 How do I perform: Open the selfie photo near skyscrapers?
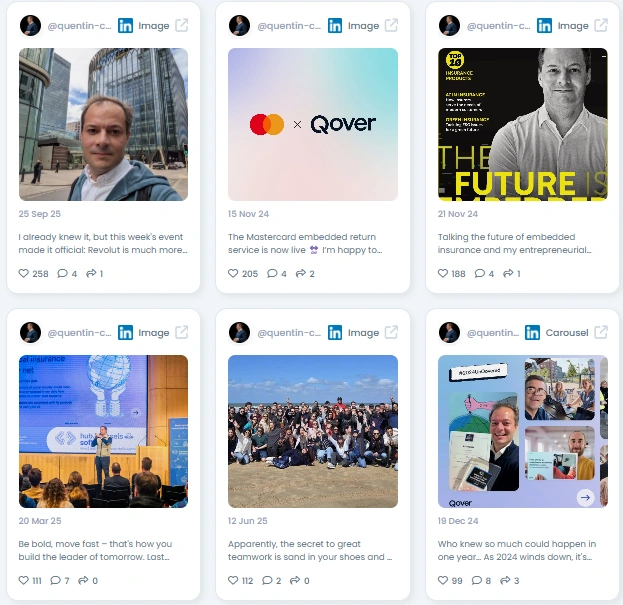(x=103, y=124)
